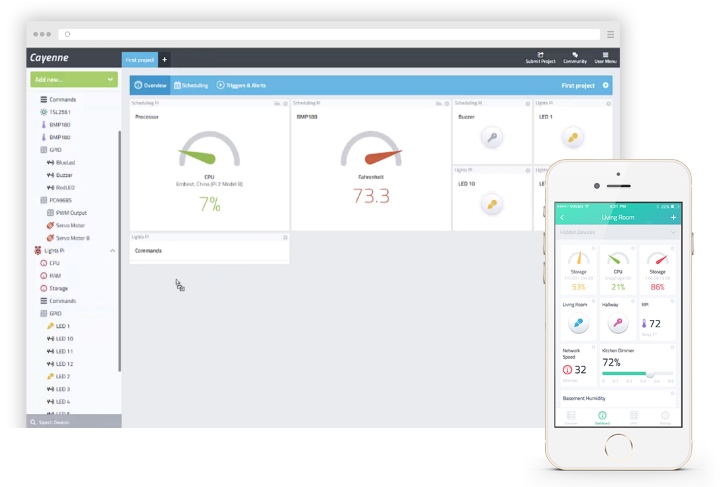
Task: Select LED 4 in the sidebar
Action: [58, 402]
